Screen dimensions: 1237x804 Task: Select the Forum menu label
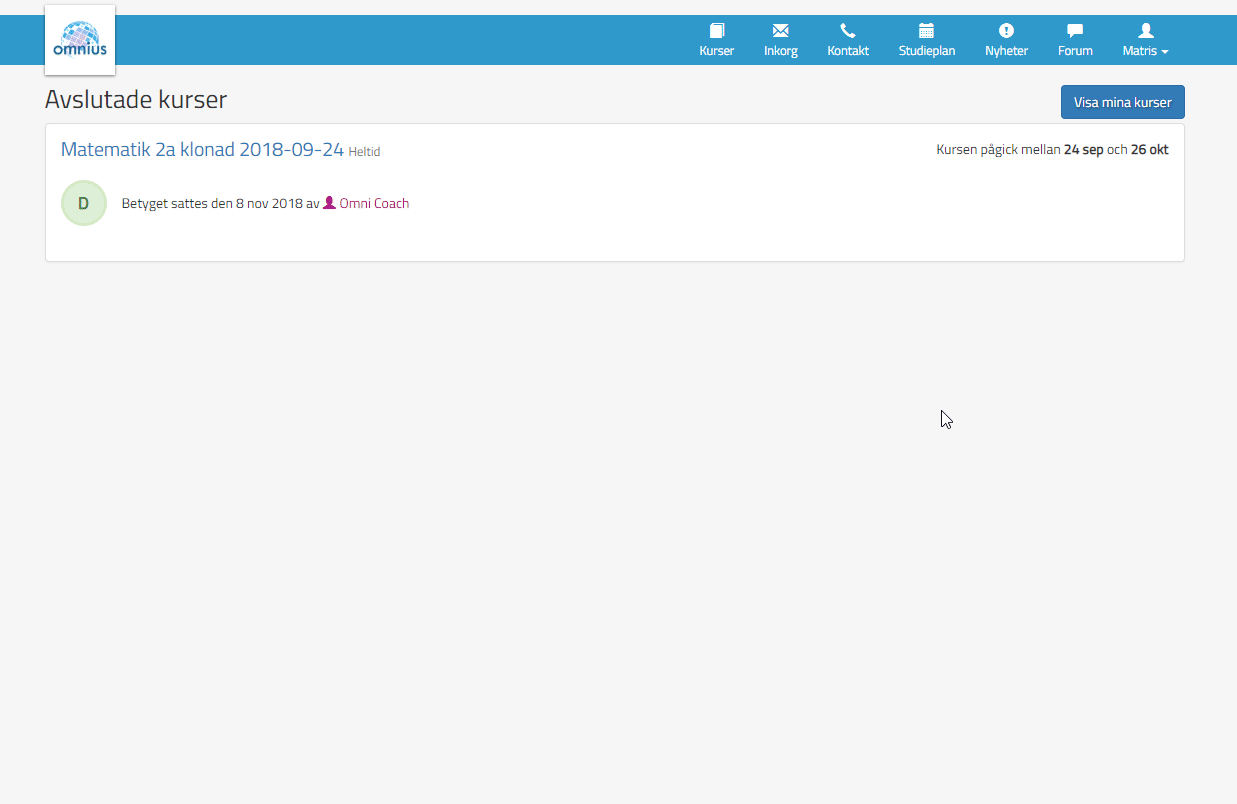[1075, 51]
